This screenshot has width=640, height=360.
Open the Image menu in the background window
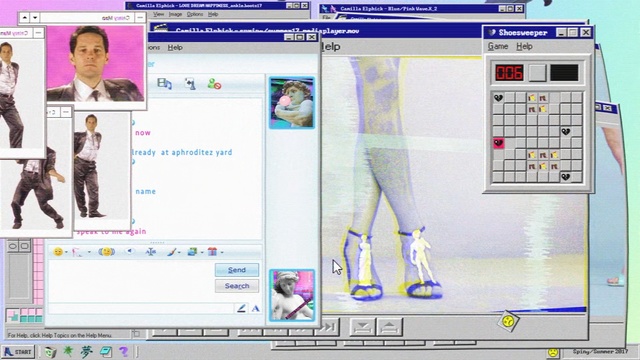175,14
